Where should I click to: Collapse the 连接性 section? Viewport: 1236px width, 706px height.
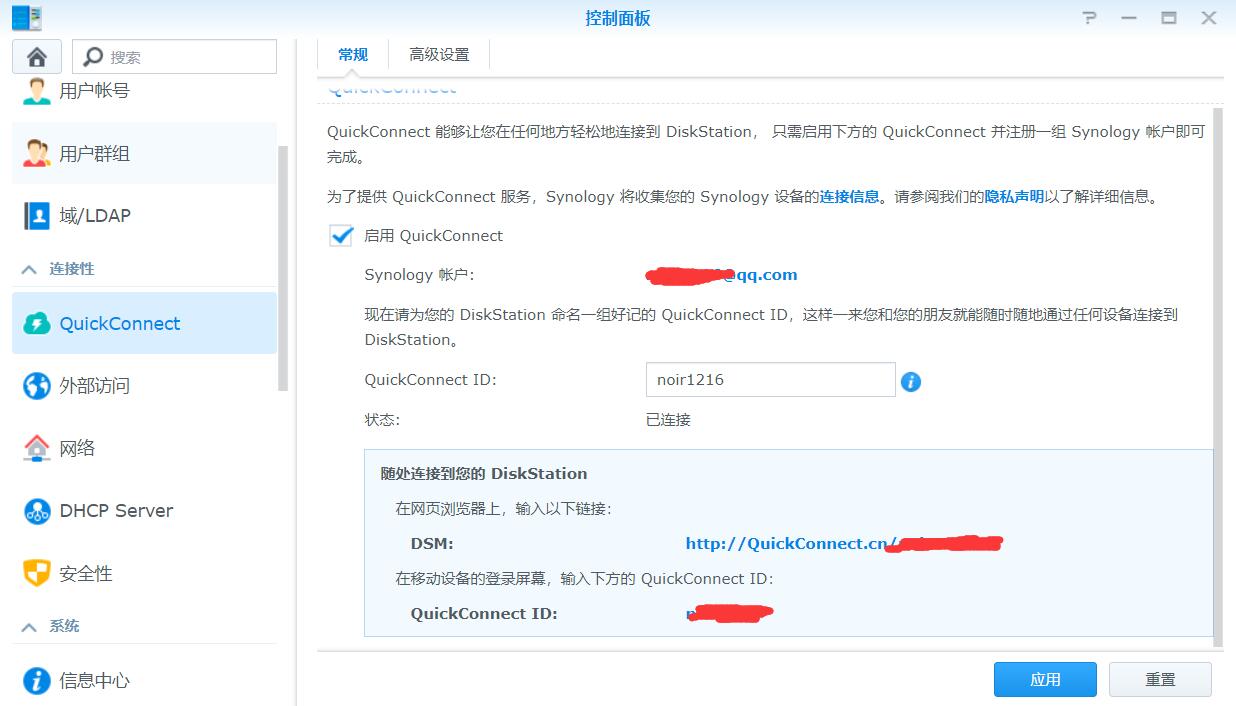29,269
